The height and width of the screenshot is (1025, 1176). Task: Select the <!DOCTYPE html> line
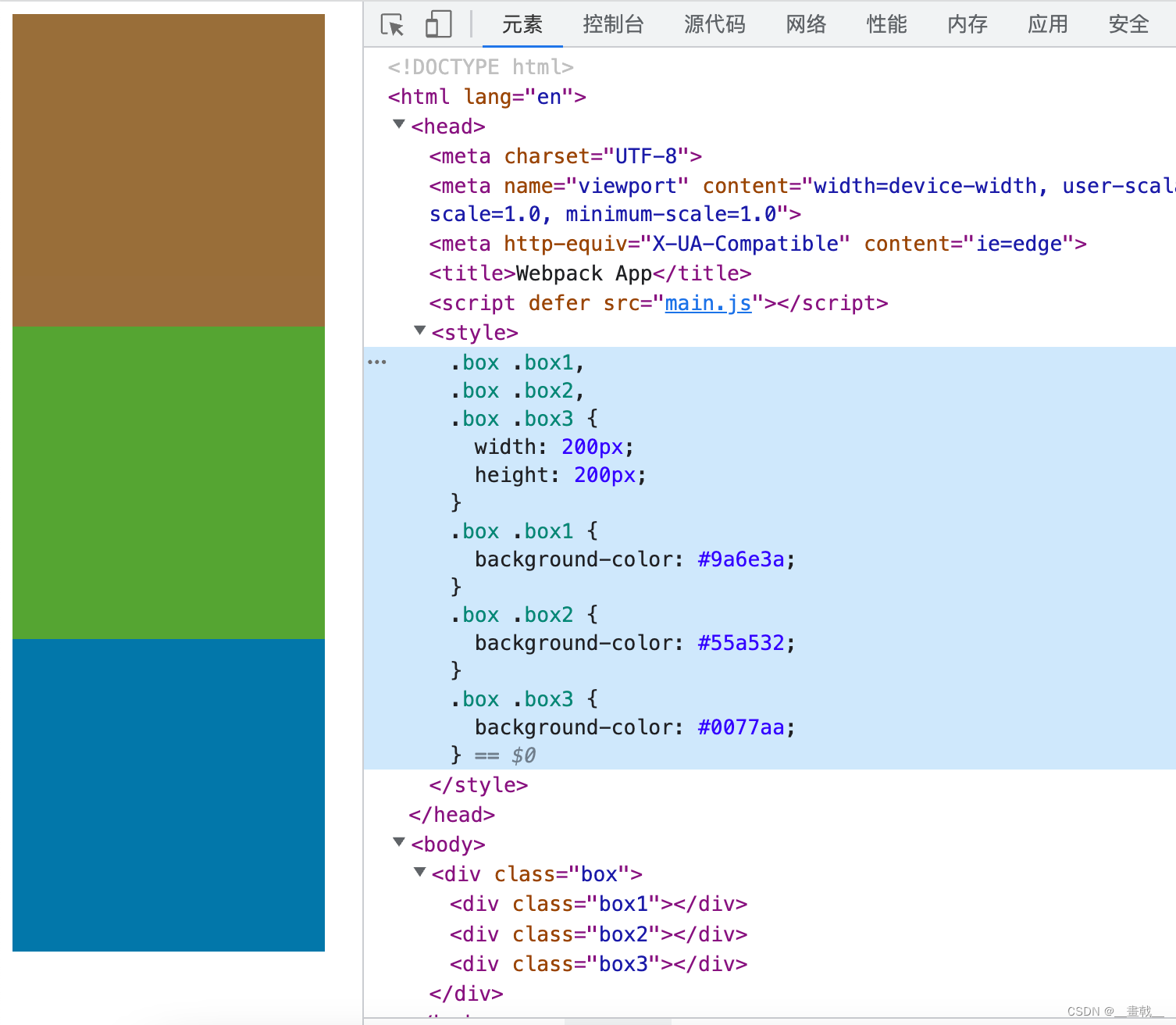(481, 67)
